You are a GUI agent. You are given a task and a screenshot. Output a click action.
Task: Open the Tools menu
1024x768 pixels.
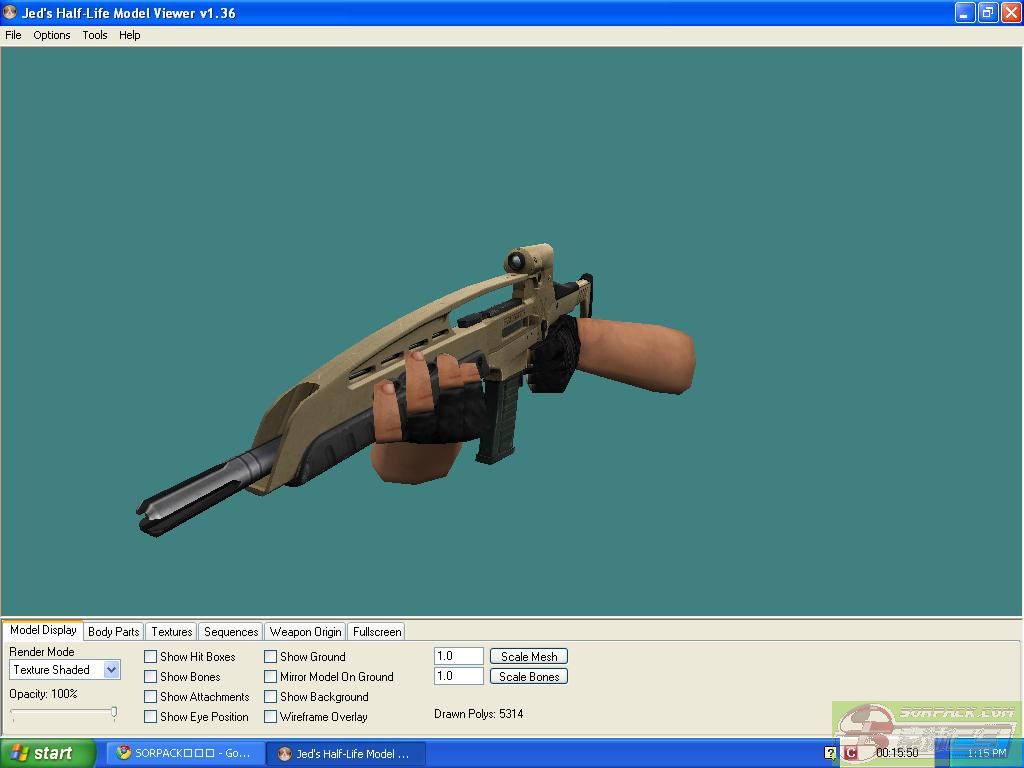click(x=95, y=35)
